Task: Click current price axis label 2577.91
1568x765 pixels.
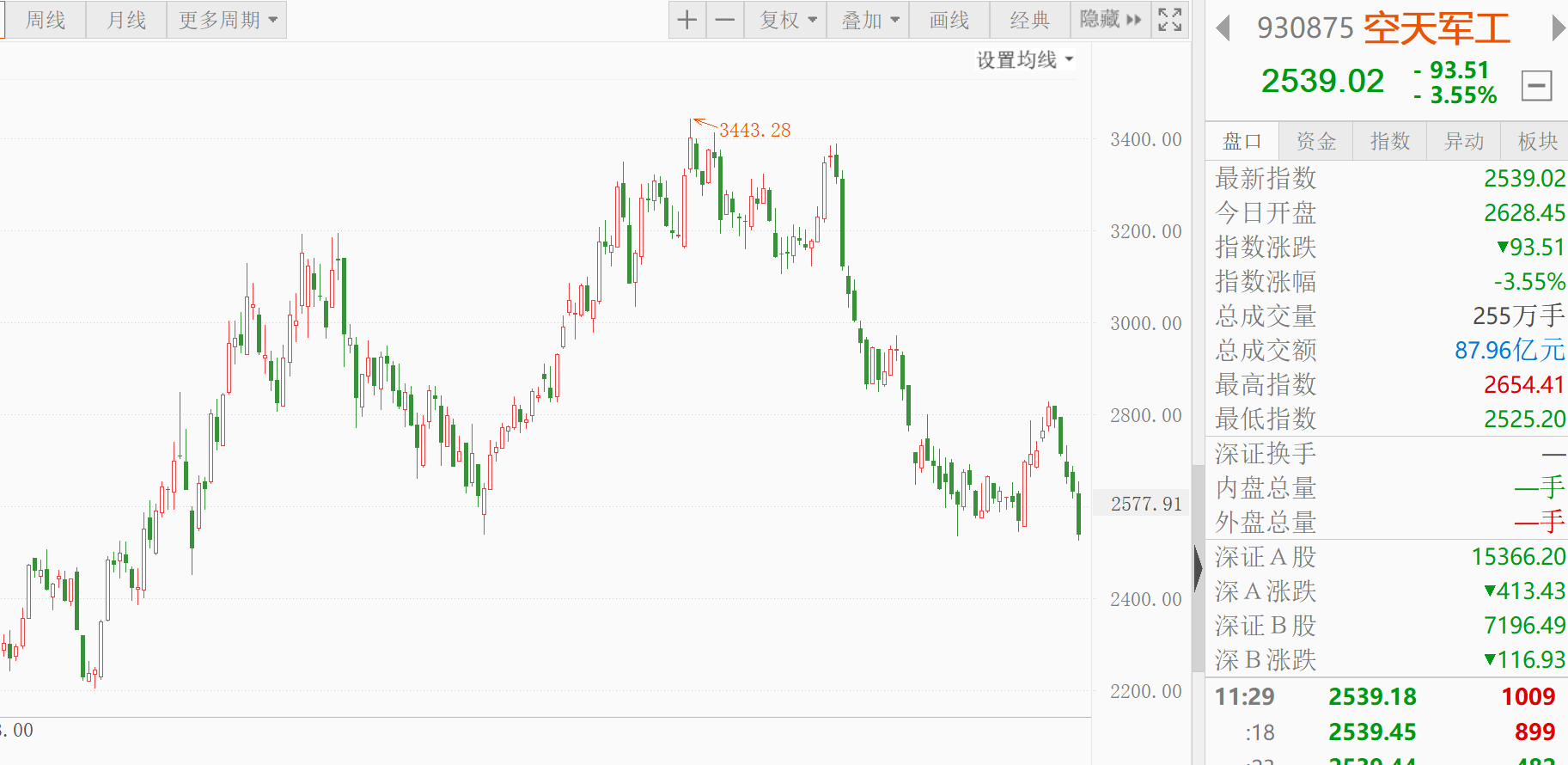Action: (x=1146, y=504)
